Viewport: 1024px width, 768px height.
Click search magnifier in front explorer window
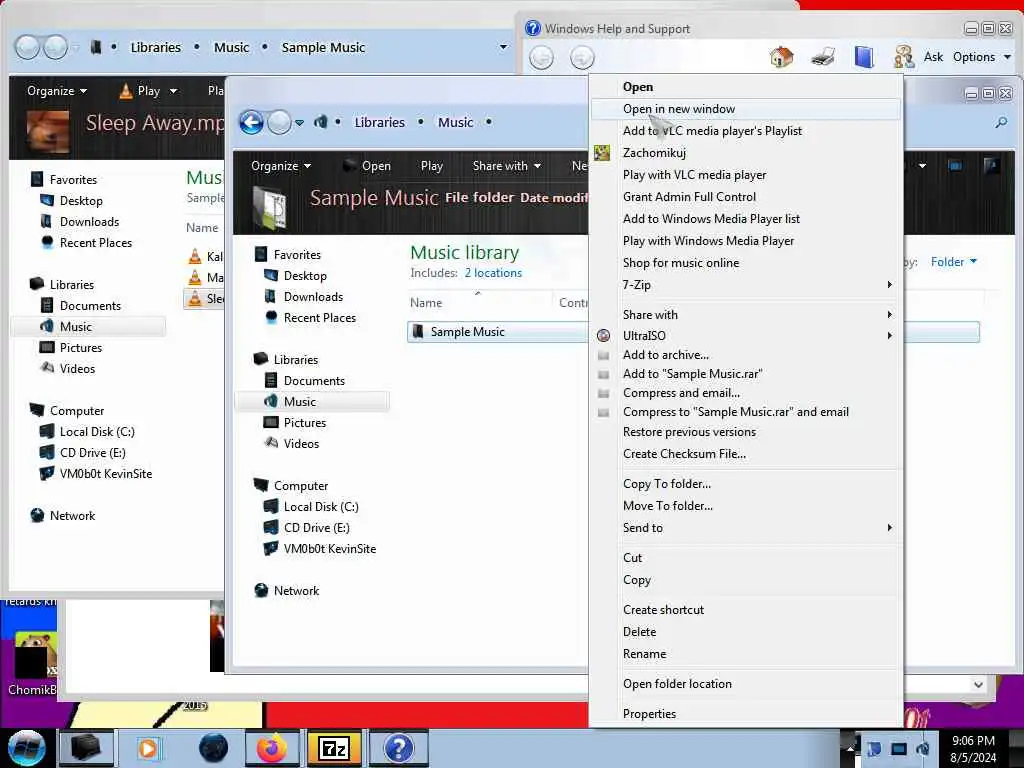tap(1001, 122)
